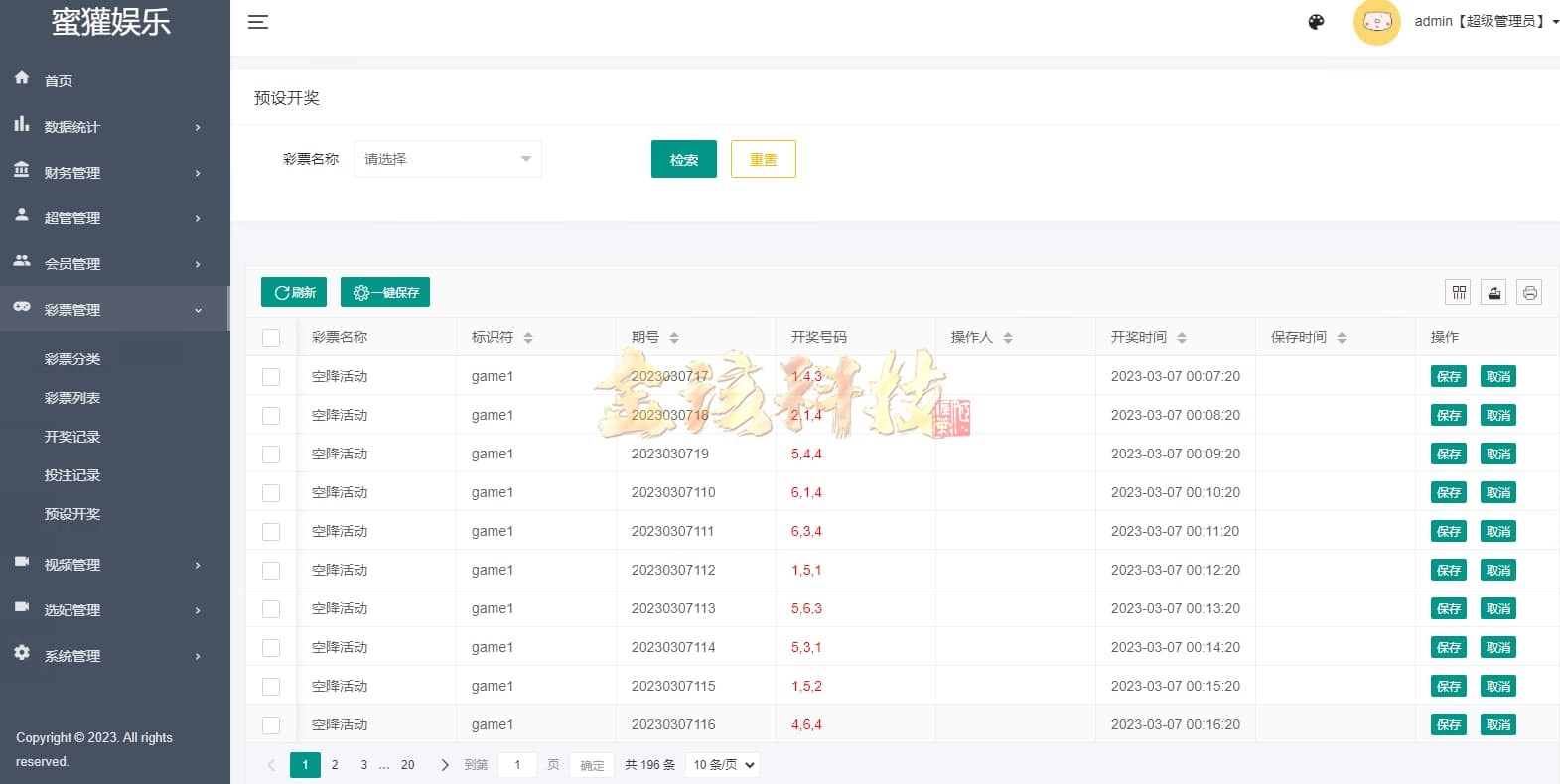Image resolution: width=1560 pixels, height=784 pixels.
Task: Toggle the select-all header checkbox
Action: tap(271, 338)
